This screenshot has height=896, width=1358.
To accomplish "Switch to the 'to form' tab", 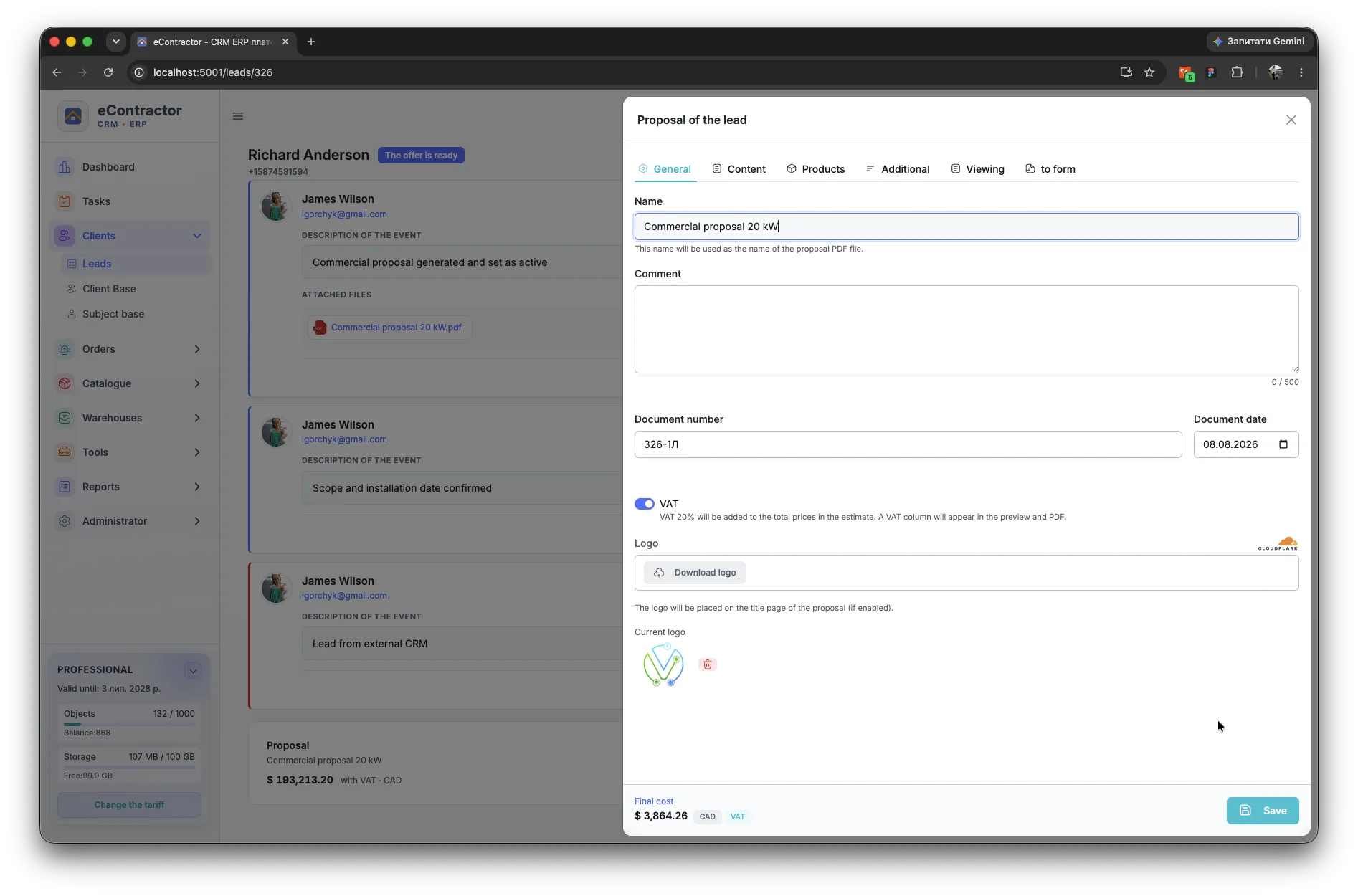I will tap(1050, 169).
